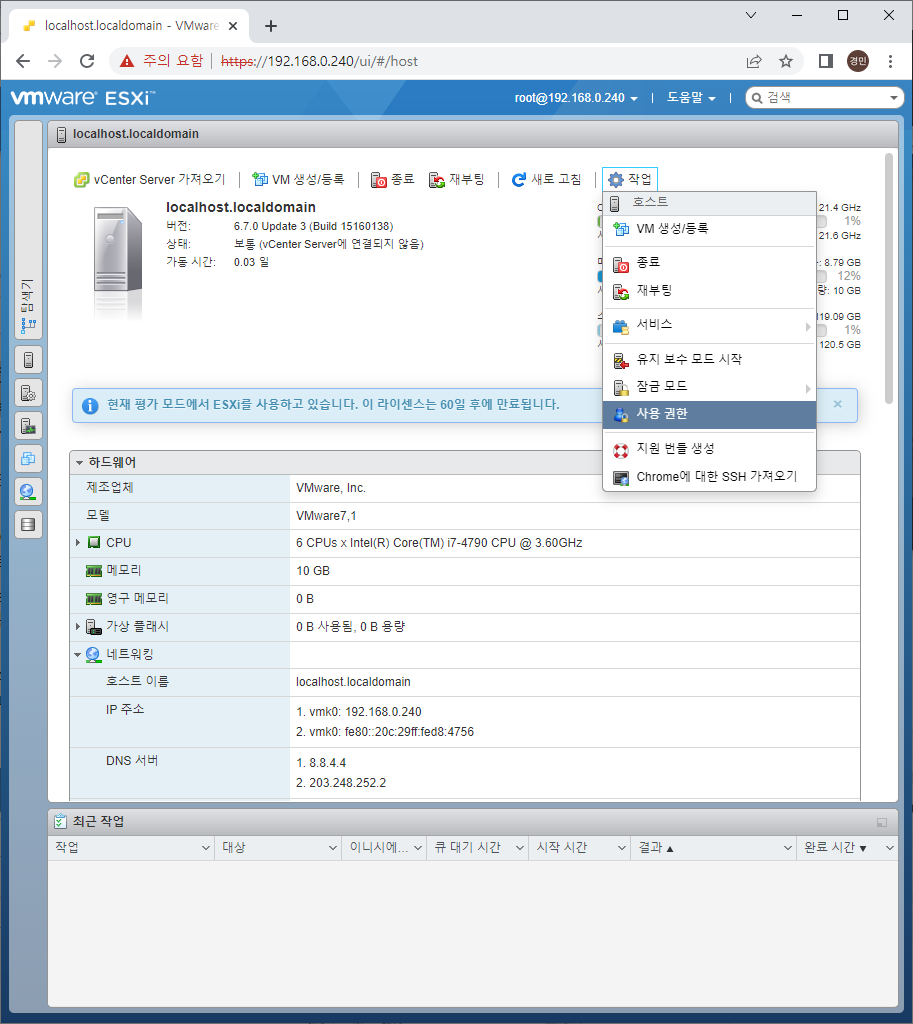Click the VMware7,1 model value
Viewport: 913px width, 1024px height.
[x=326, y=516]
